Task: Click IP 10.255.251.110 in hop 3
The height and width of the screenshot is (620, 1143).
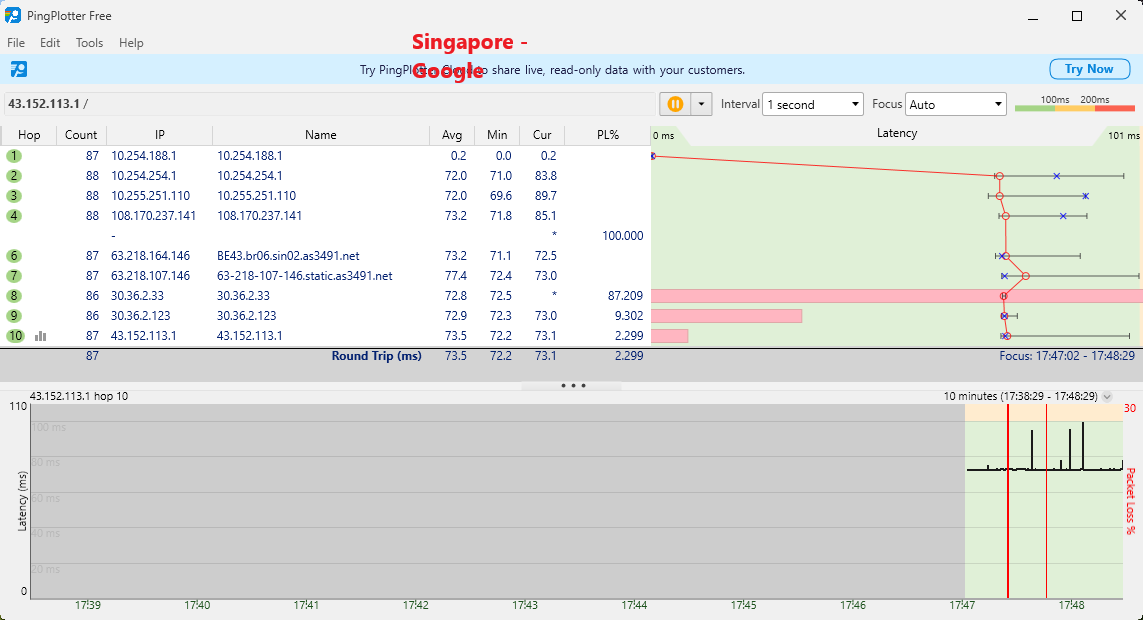Action: (x=151, y=196)
